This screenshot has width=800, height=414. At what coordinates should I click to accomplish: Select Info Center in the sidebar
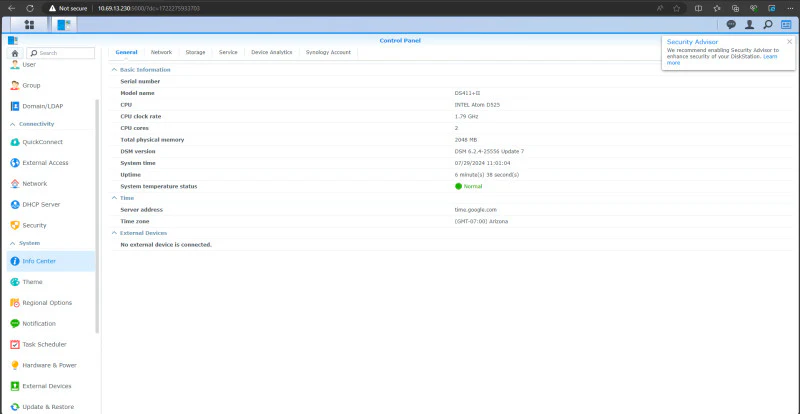(51, 261)
